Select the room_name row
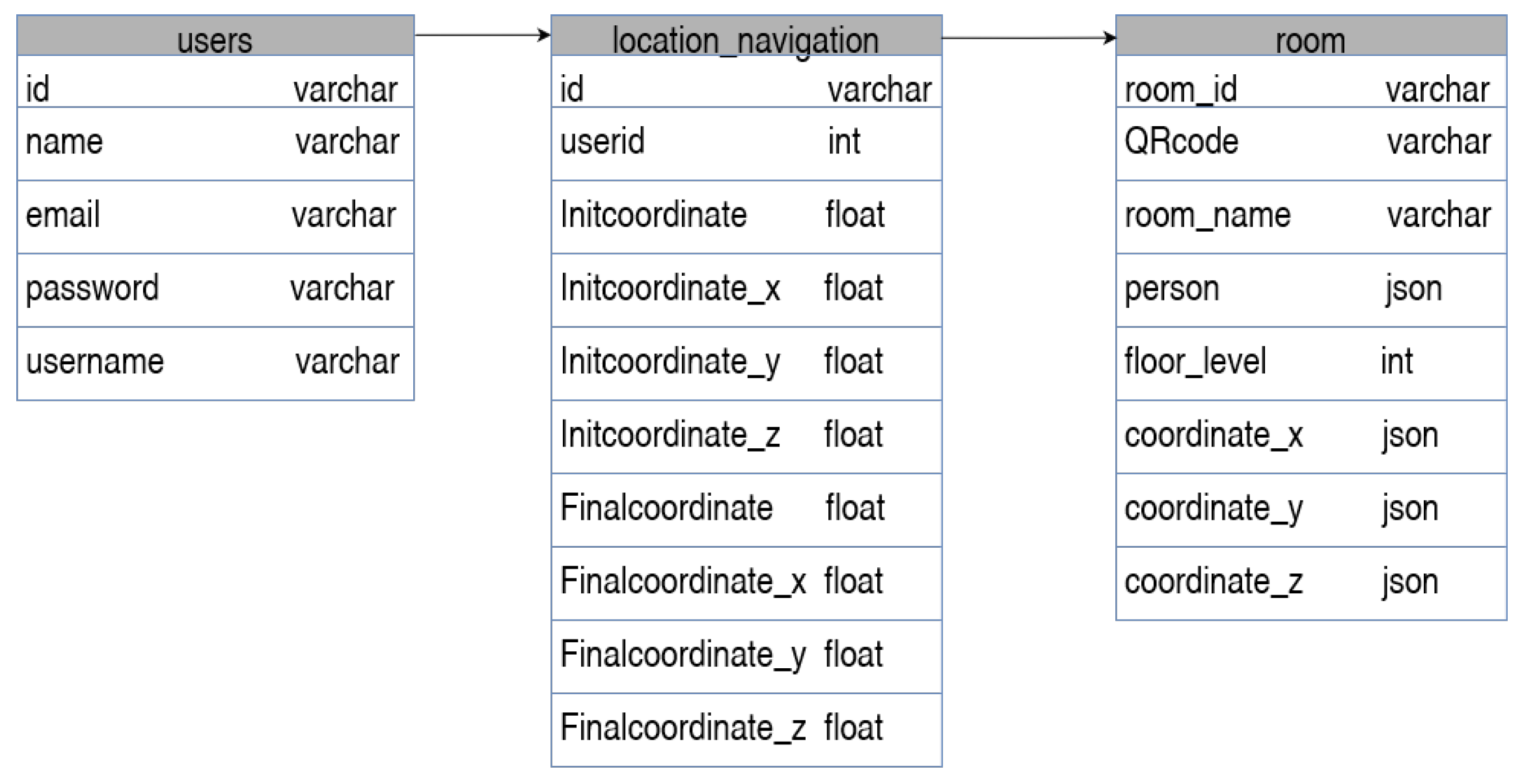 tap(1311, 216)
